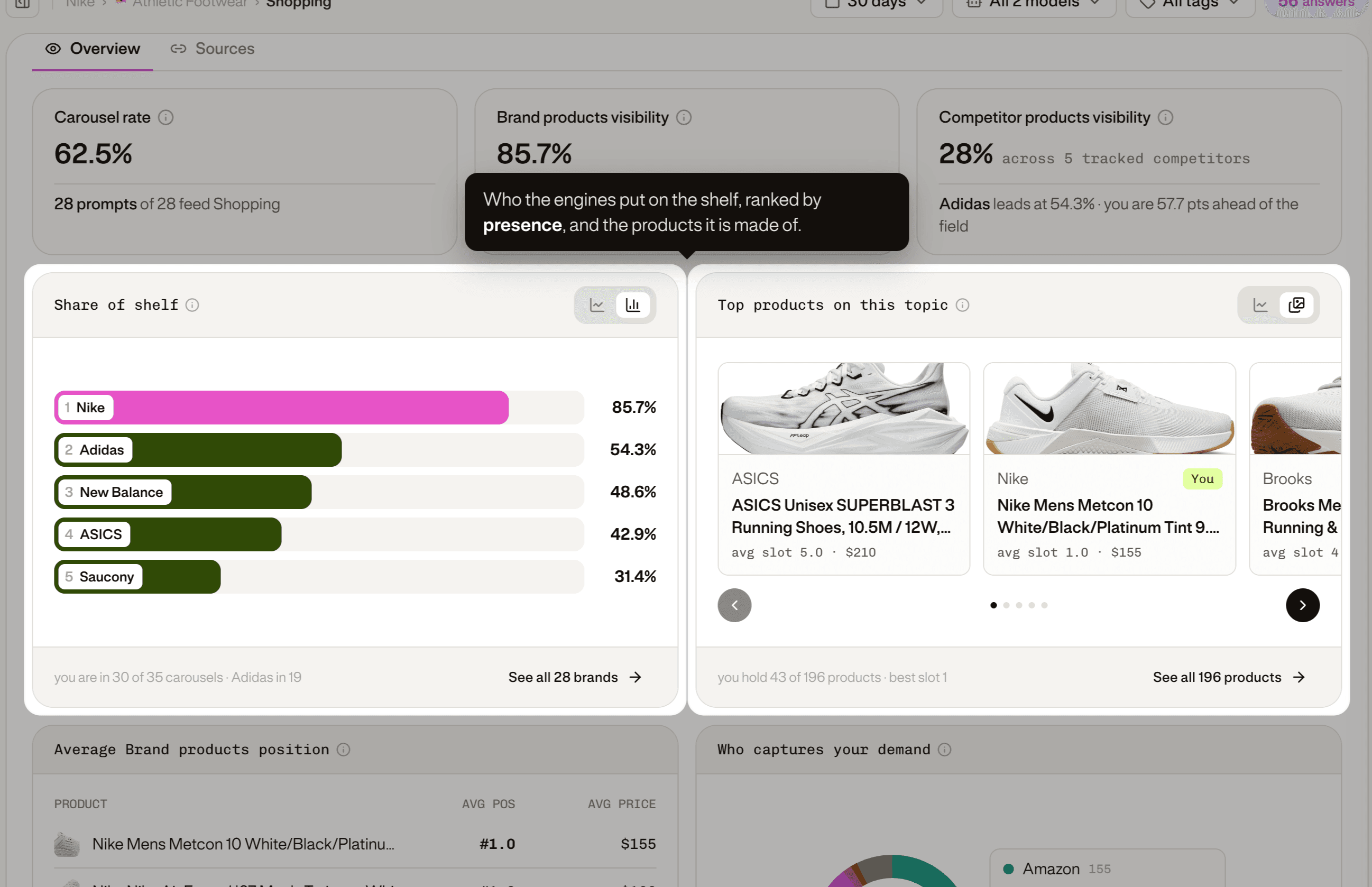
Task: Click See all 196 products link
Action: [1229, 677]
